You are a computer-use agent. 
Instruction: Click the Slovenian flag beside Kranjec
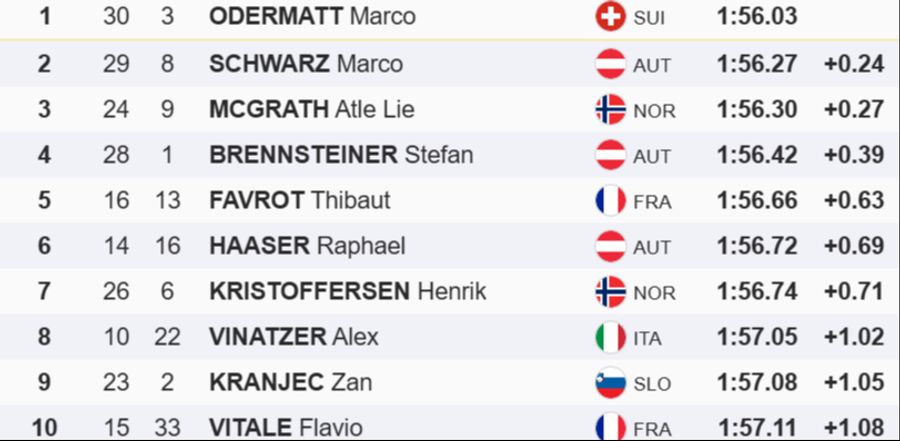pyautogui.click(x=610, y=383)
